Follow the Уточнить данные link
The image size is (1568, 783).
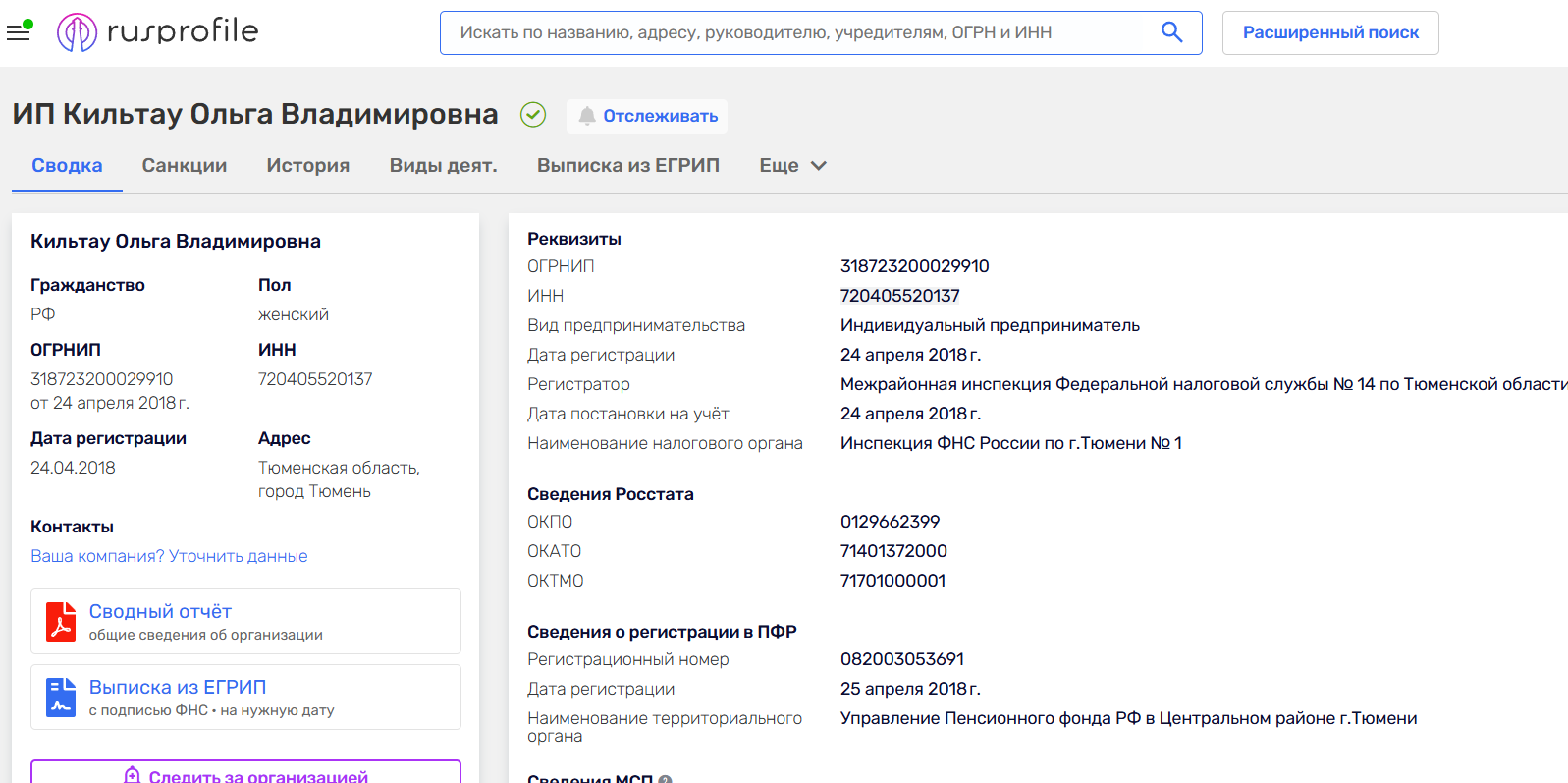point(238,556)
